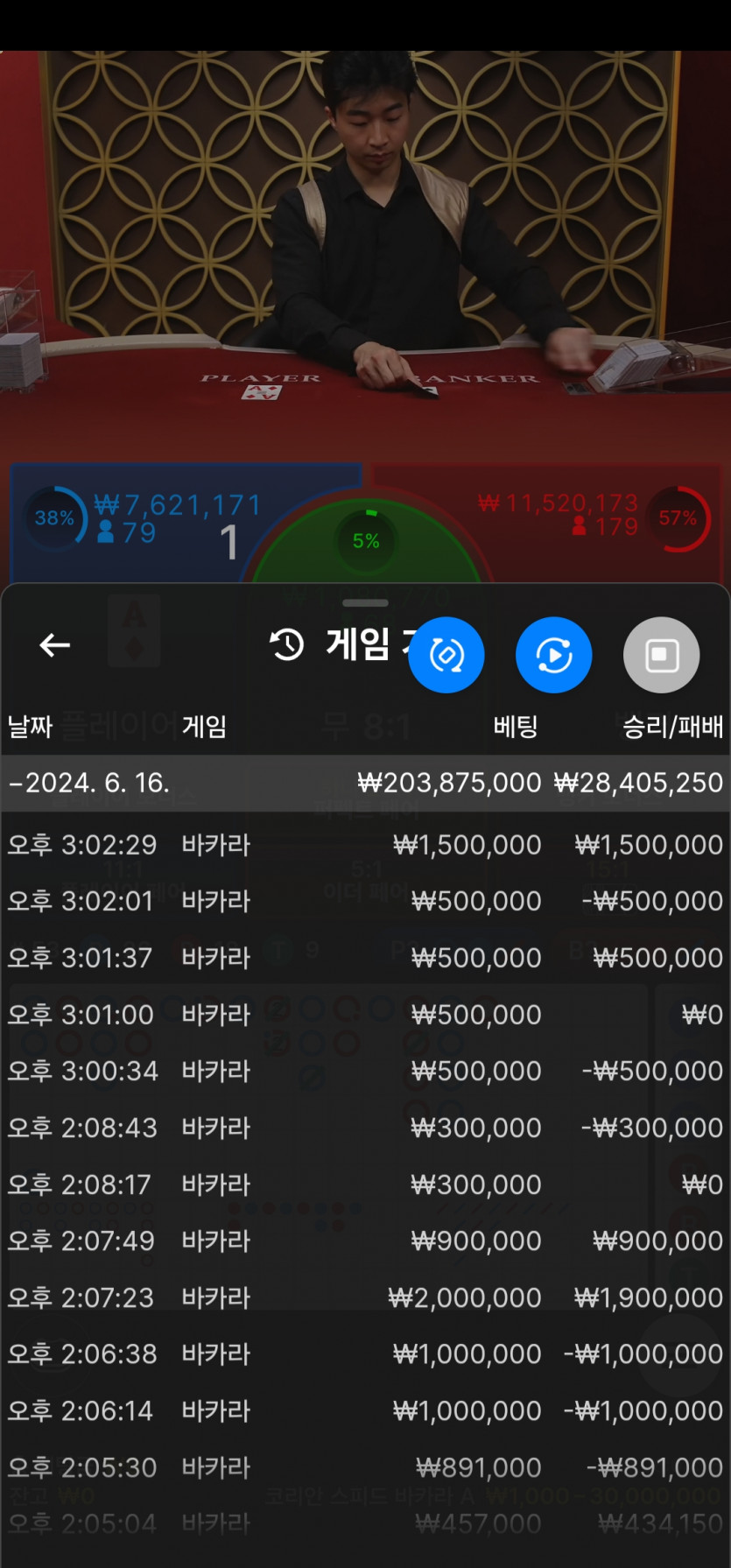Tap the 날짜 column header
The width and height of the screenshot is (731, 1568).
(x=31, y=726)
